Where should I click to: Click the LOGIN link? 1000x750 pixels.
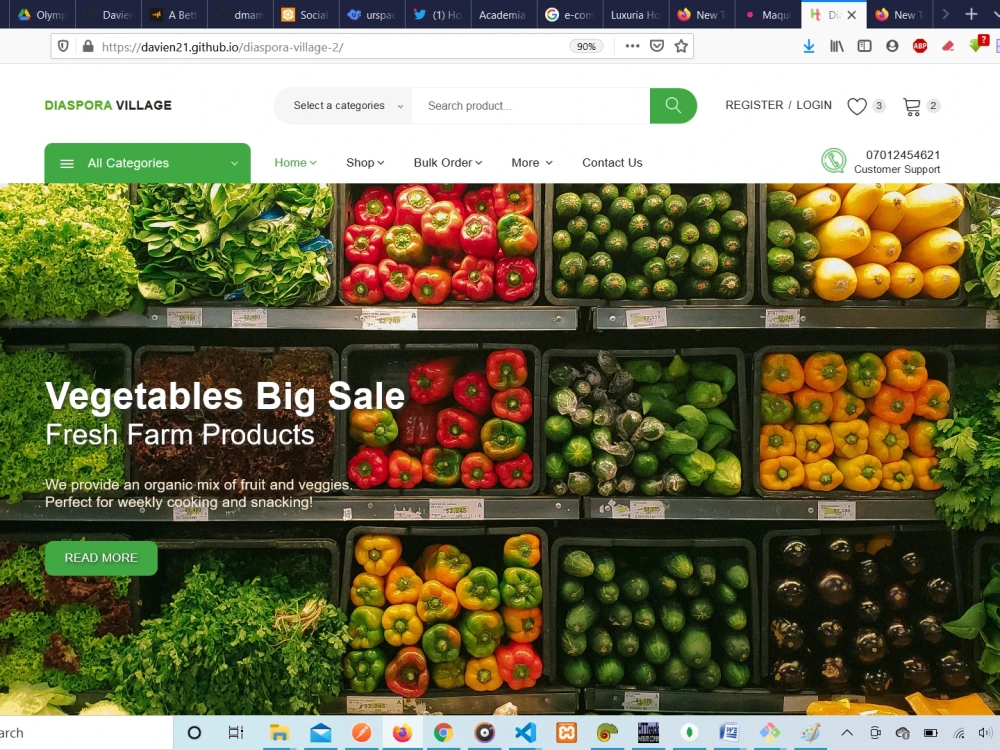pos(814,105)
